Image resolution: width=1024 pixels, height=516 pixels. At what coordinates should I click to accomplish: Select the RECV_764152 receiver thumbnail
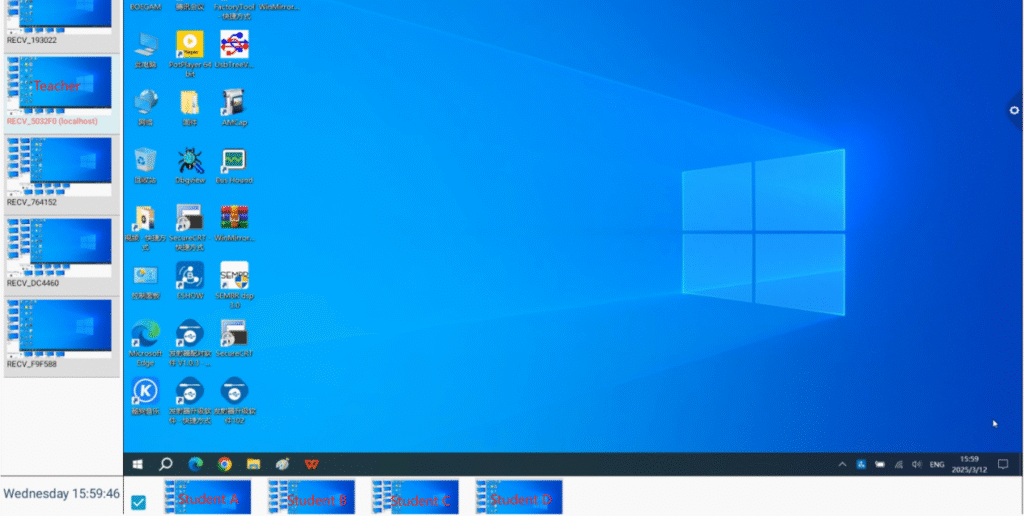(60, 166)
